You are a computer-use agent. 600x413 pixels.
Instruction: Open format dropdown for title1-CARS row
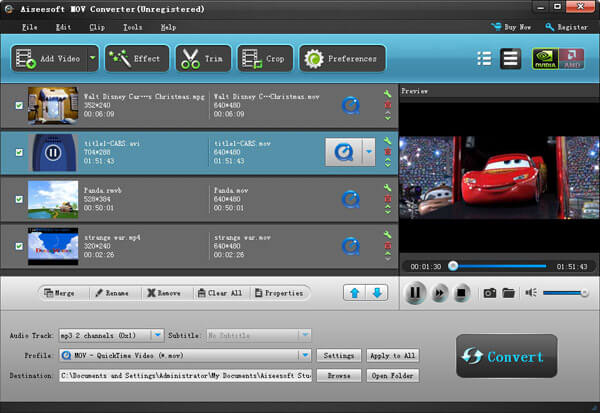coord(368,152)
